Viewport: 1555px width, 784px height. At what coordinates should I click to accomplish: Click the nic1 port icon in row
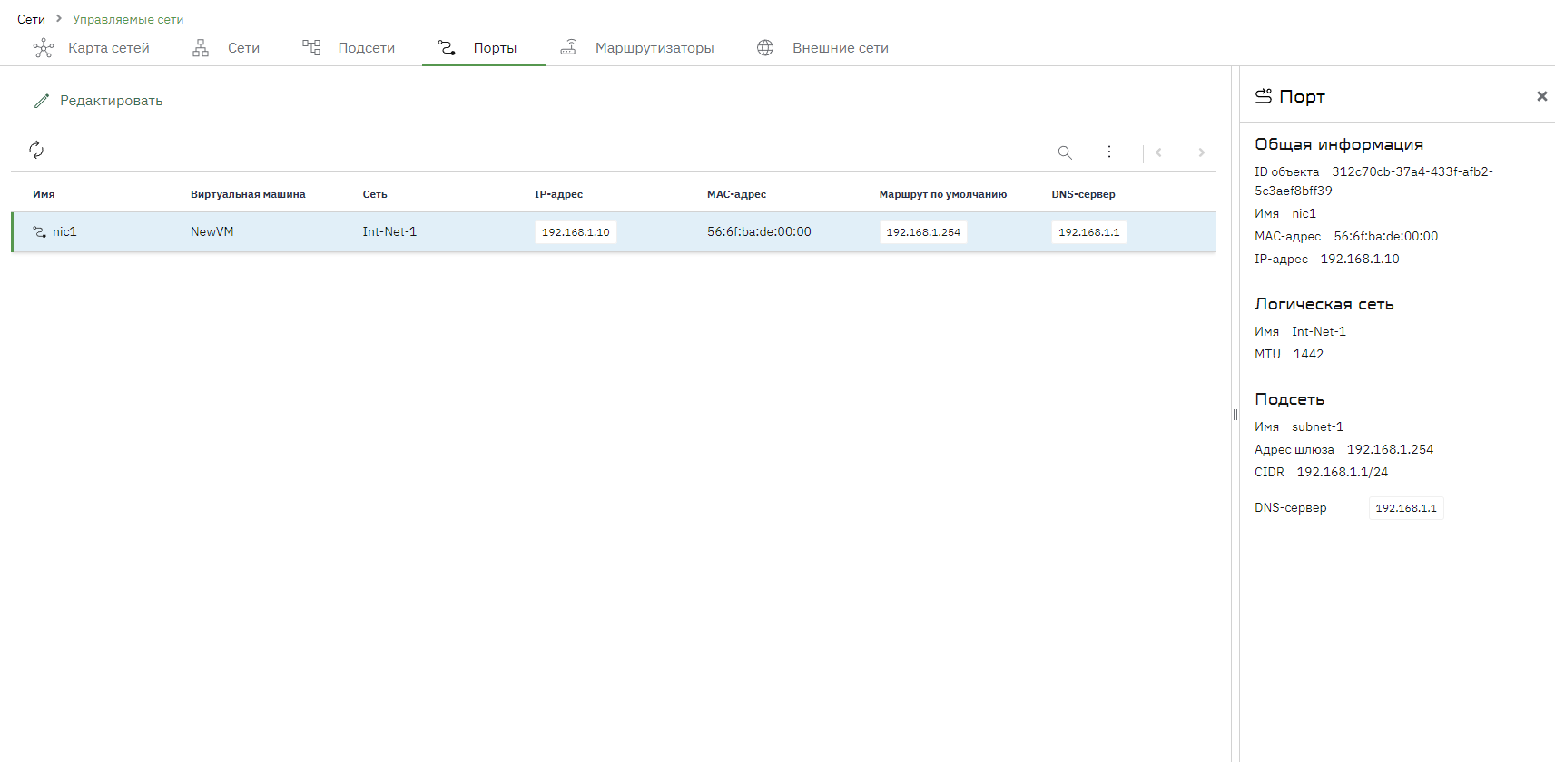(x=39, y=232)
